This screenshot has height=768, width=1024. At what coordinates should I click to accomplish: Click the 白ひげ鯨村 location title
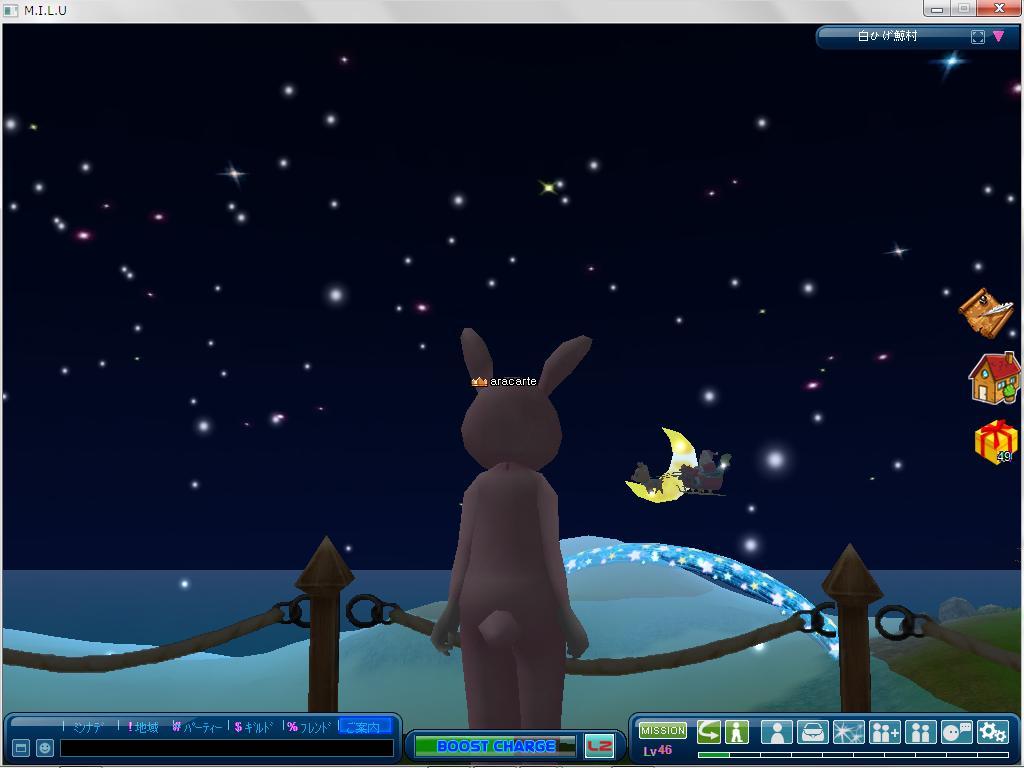point(888,36)
